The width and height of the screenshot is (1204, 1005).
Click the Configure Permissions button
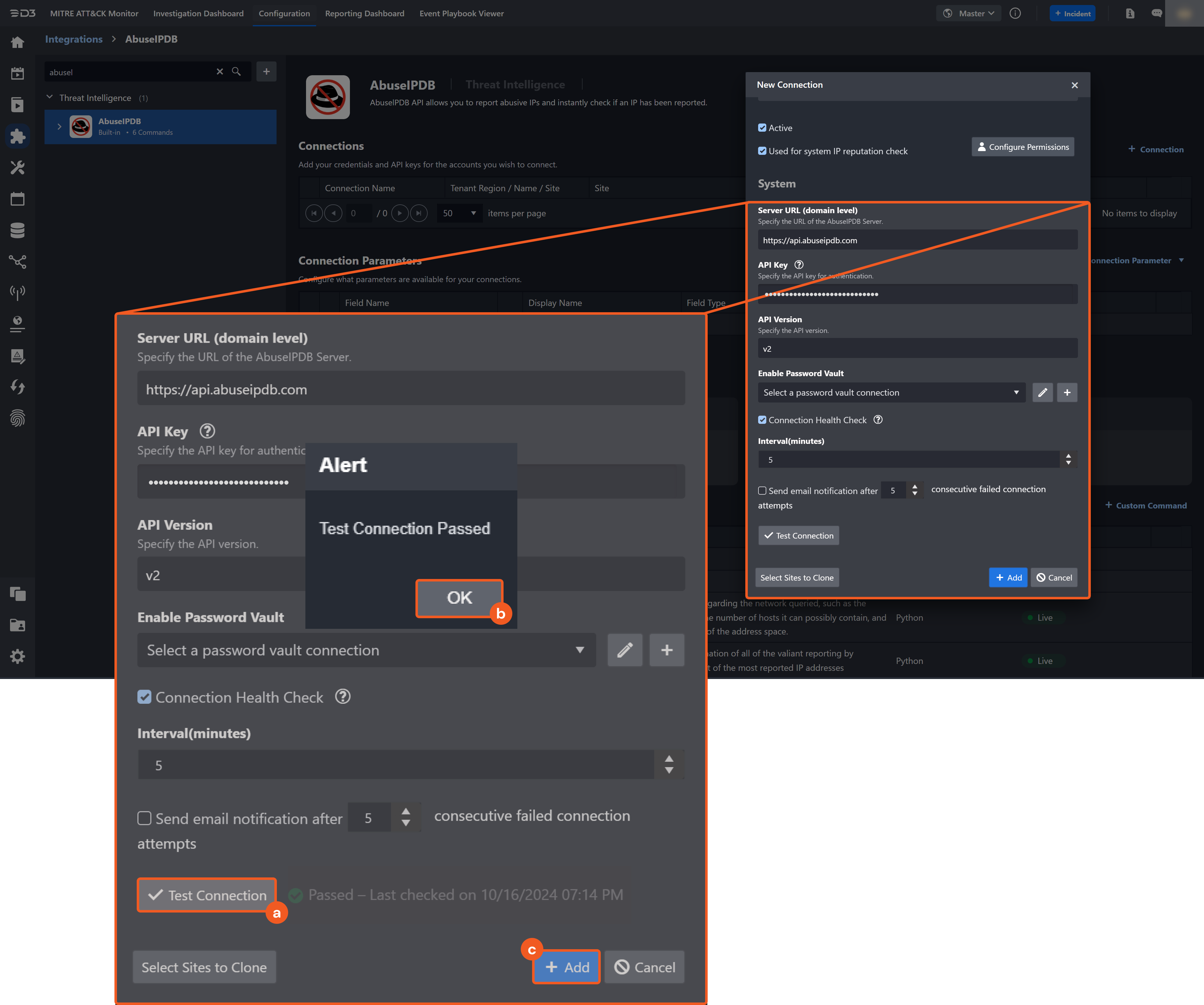click(x=1022, y=147)
